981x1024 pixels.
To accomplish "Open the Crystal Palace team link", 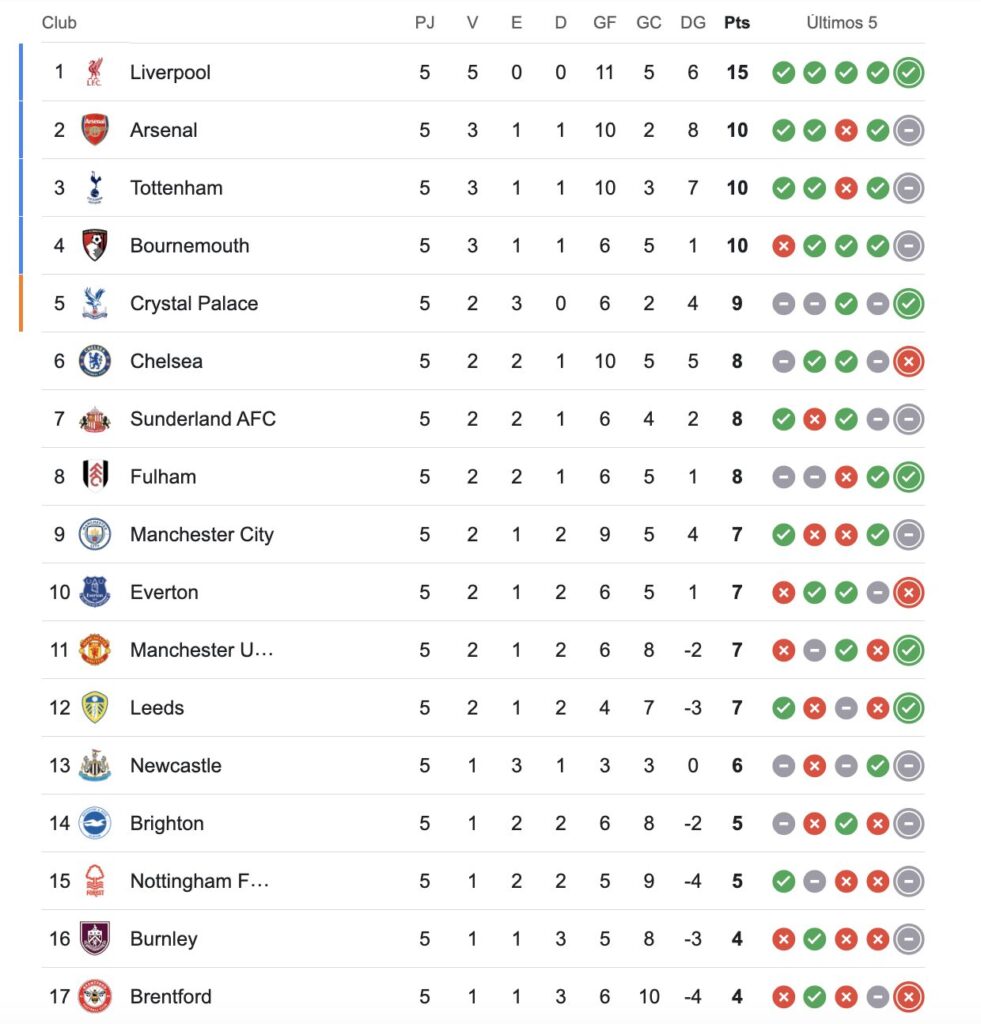I will click(194, 303).
